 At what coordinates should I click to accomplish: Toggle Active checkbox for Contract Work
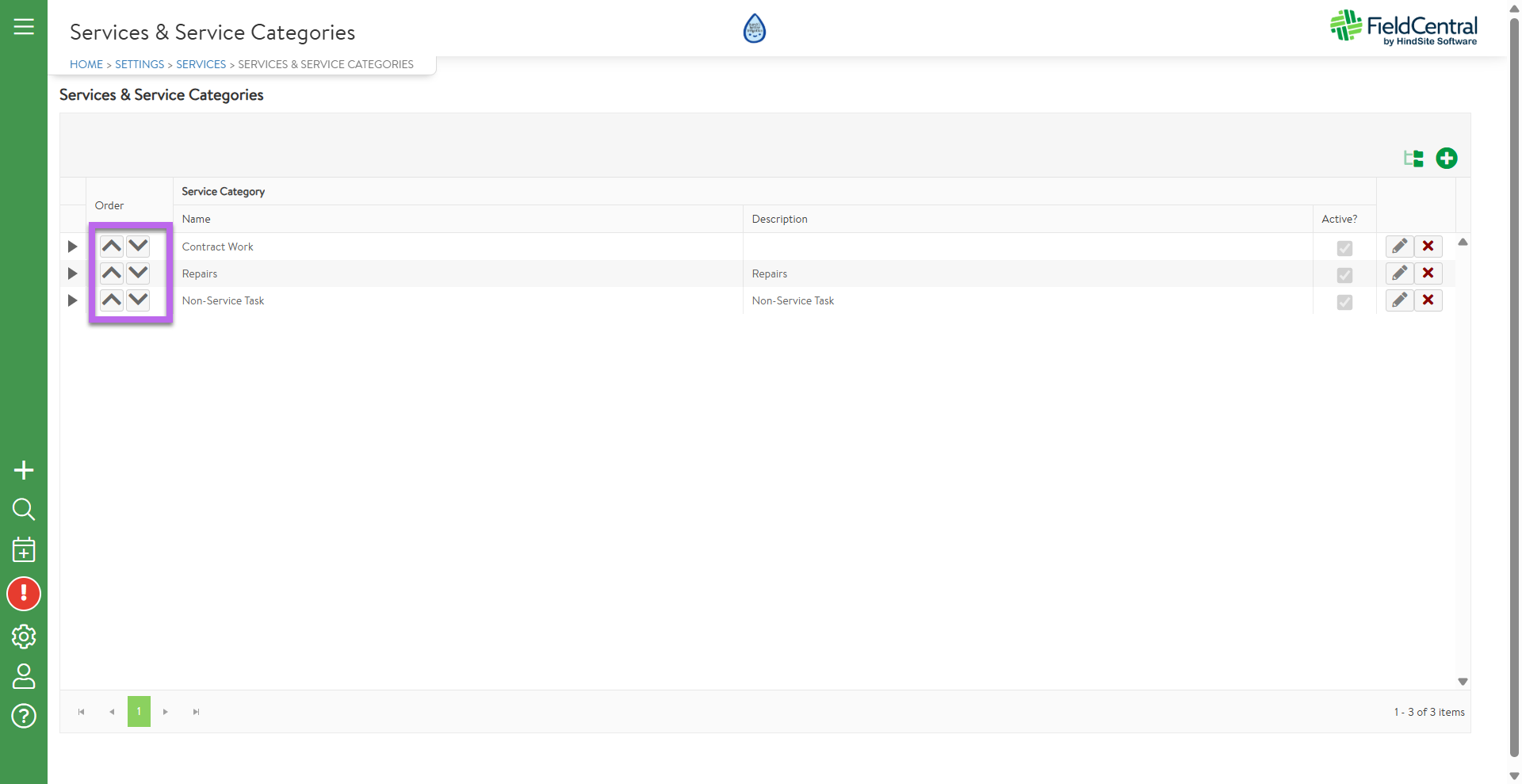(x=1344, y=248)
